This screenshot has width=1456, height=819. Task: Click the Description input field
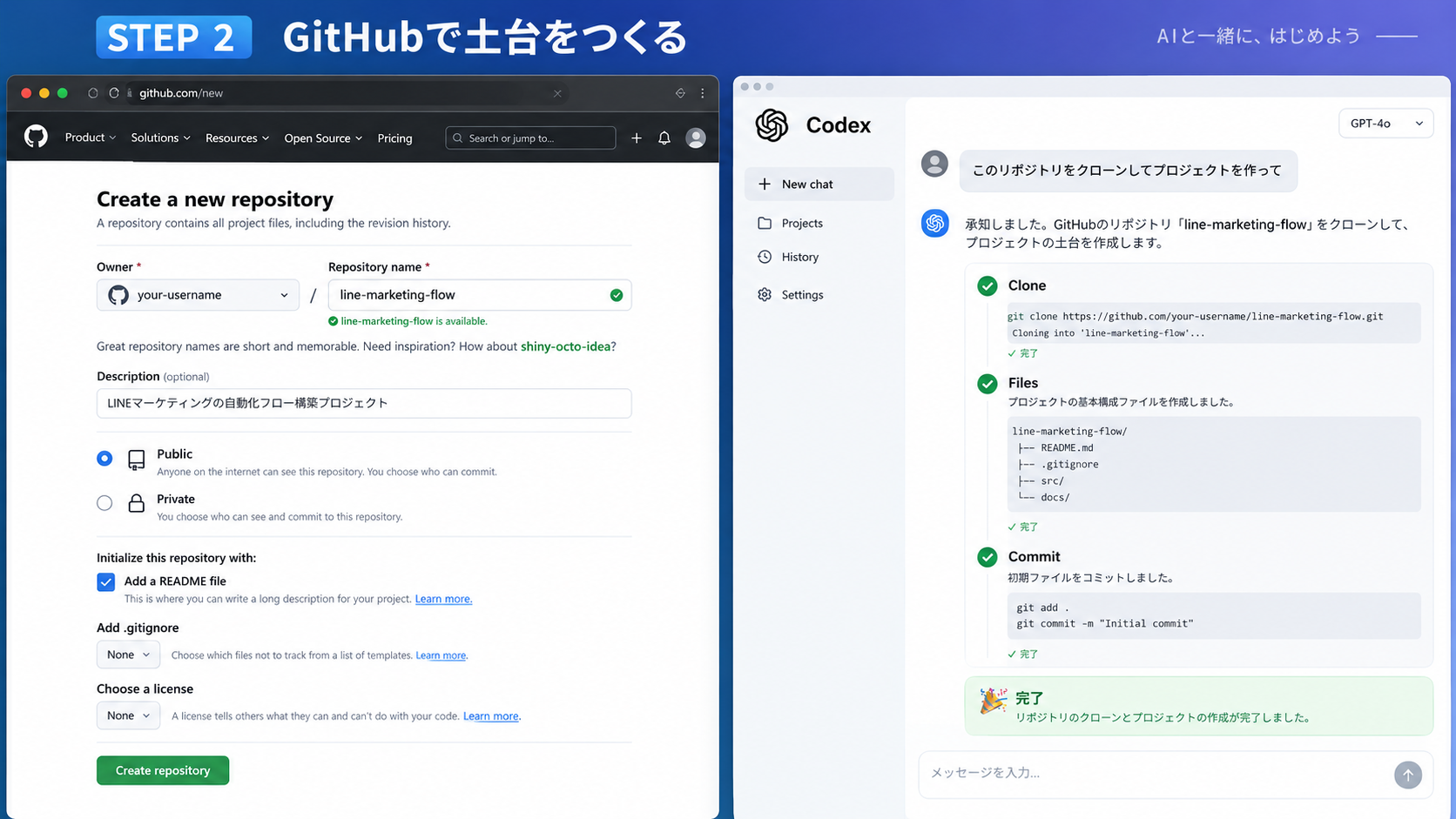pyautogui.click(x=364, y=403)
